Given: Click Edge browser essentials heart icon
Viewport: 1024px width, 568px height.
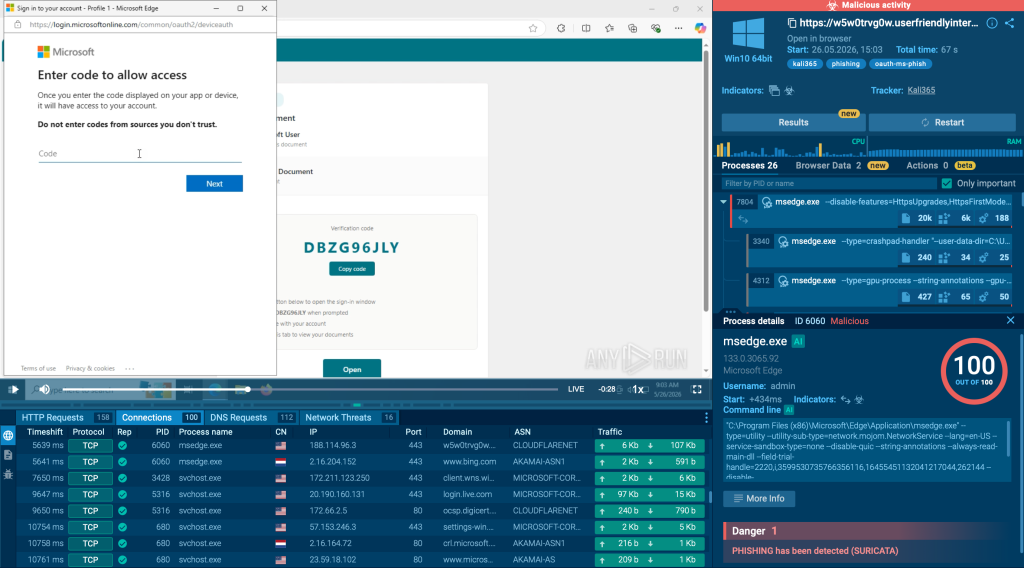Looking at the screenshot, I should 656,28.
